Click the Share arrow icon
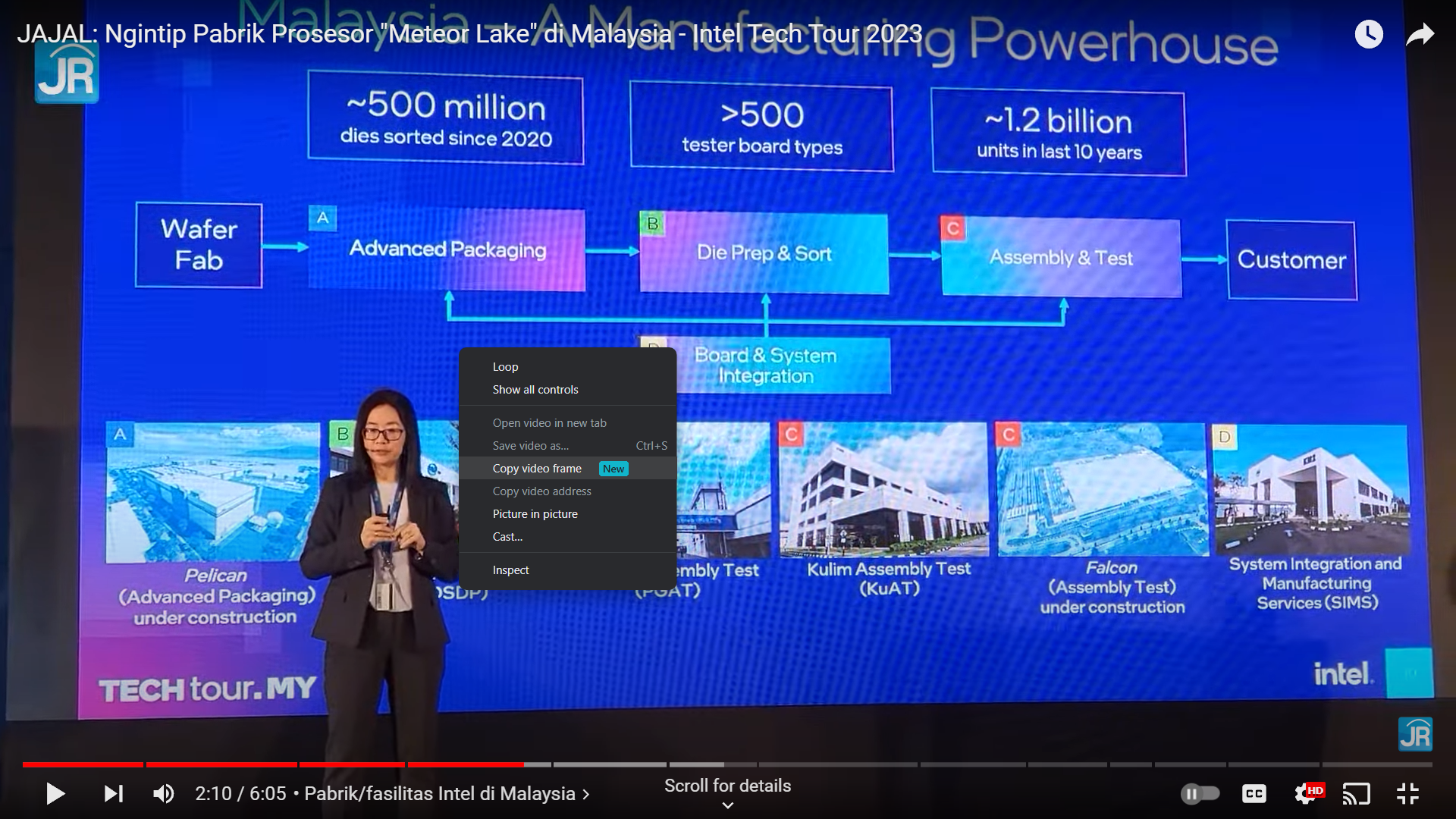Screen dimensions: 1456x819 coord(1420,34)
